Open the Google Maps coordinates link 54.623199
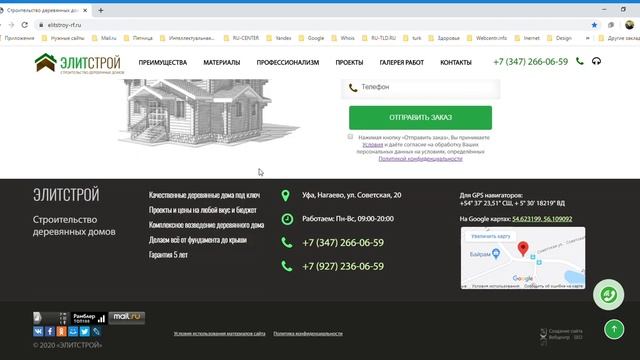The height and width of the screenshot is (360, 640). (542, 219)
